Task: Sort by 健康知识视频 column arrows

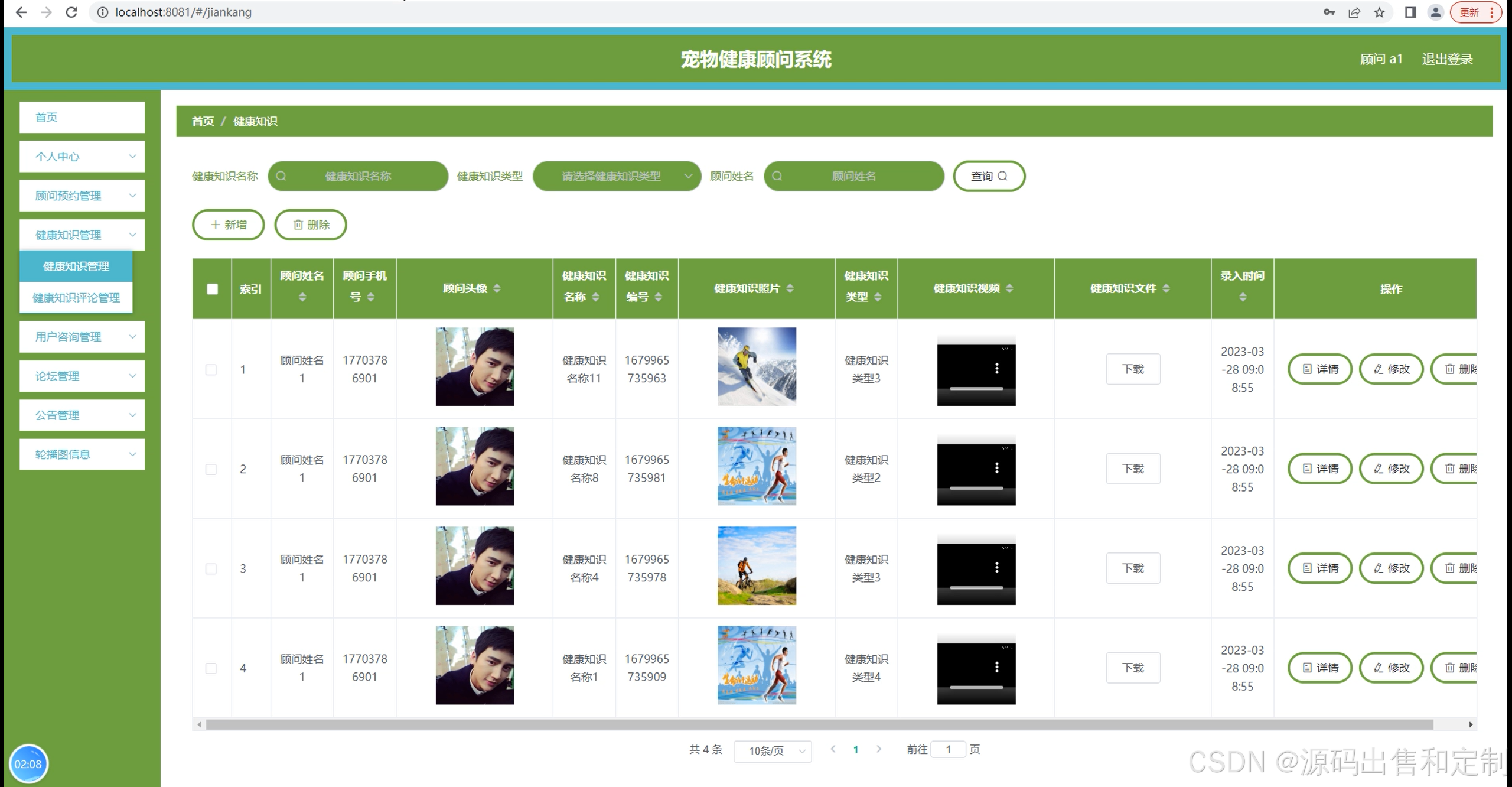Action: pyautogui.click(x=1009, y=288)
